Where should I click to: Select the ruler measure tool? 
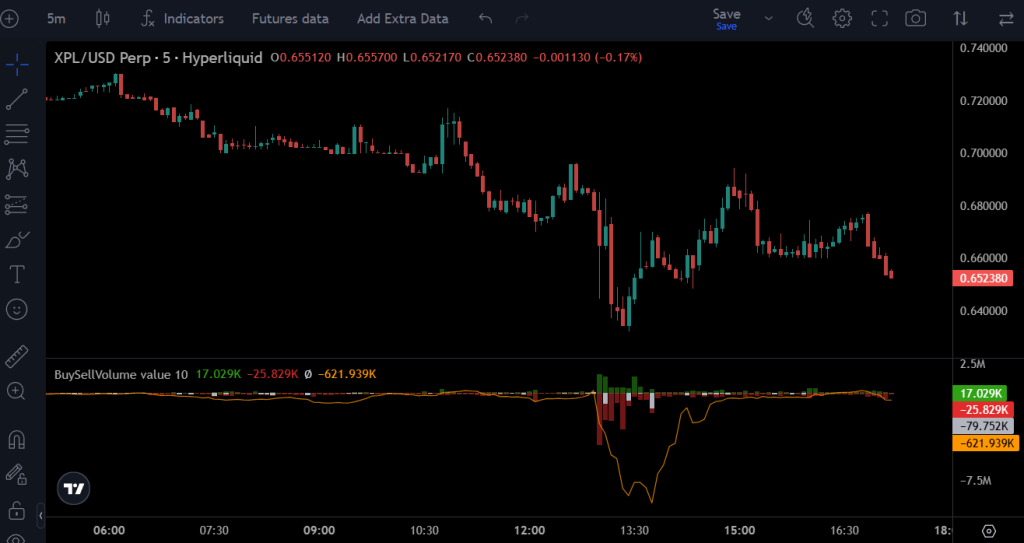tap(17, 356)
